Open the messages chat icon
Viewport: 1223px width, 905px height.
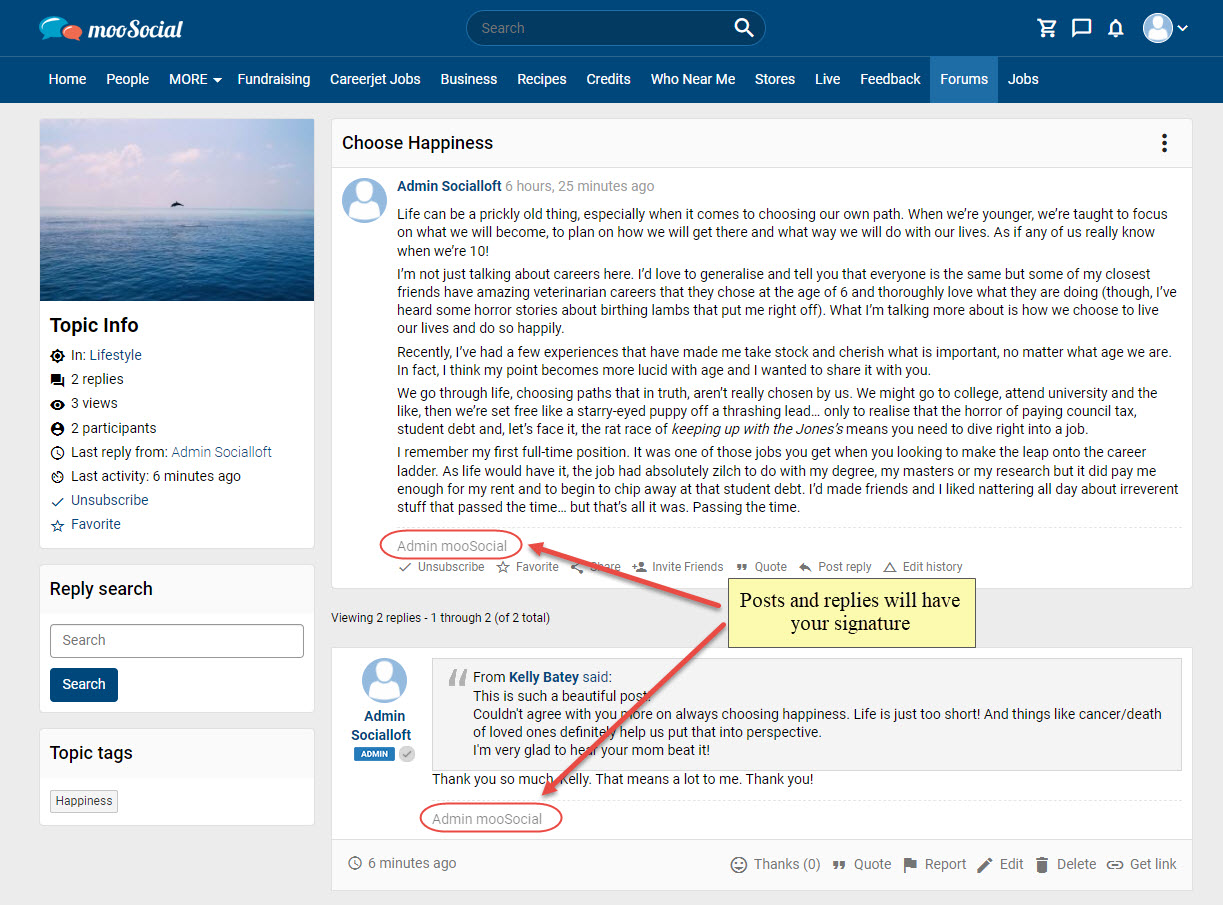tap(1081, 28)
